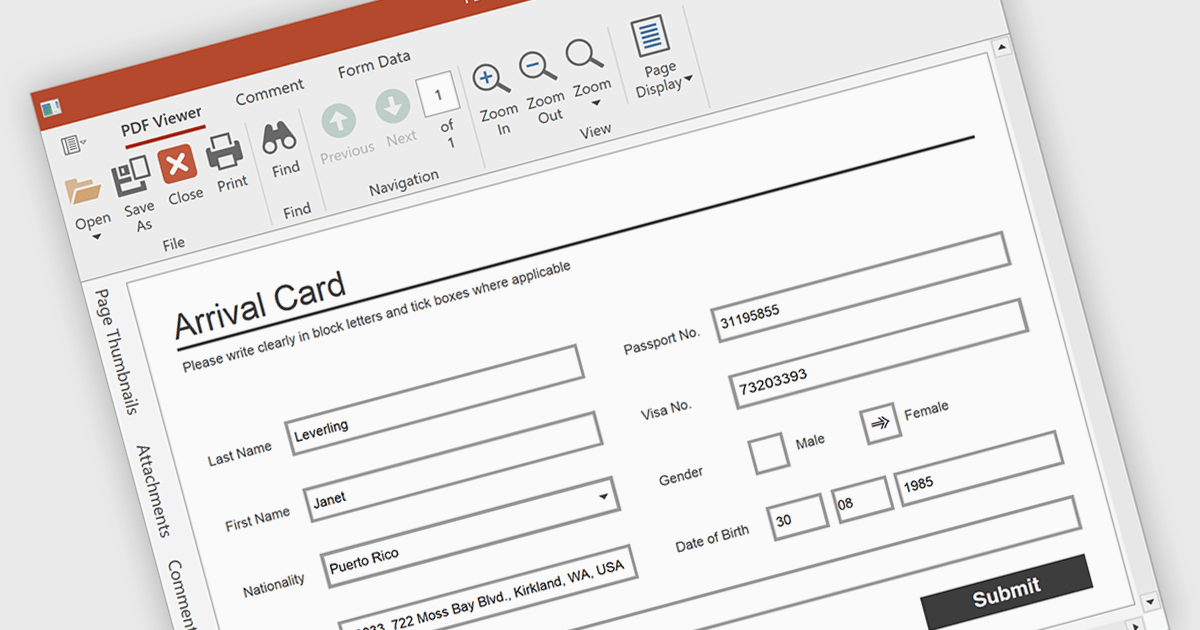The width and height of the screenshot is (1200, 630).
Task: Click the vertical scrollbar up arrow
Action: (x=1000, y=46)
